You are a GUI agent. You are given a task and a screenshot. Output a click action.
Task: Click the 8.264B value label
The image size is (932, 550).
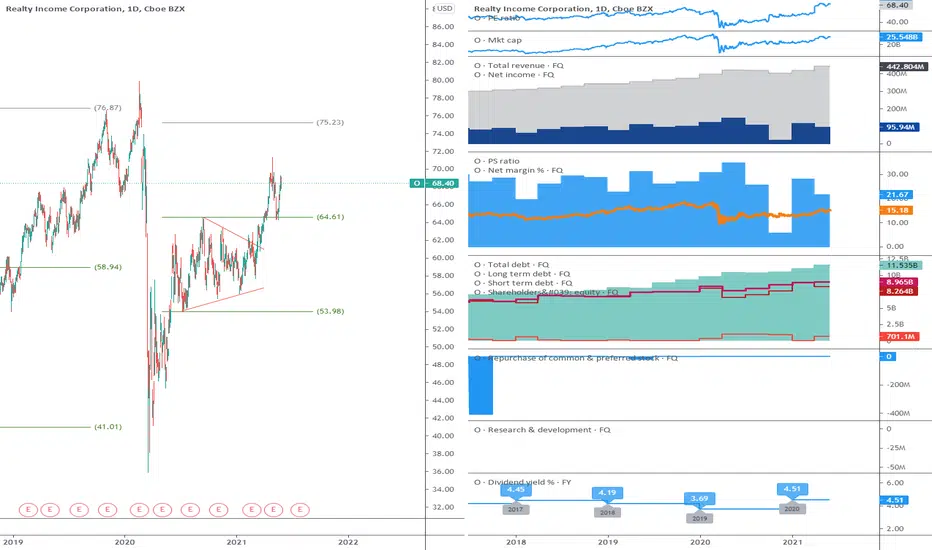(x=899, y=291)
